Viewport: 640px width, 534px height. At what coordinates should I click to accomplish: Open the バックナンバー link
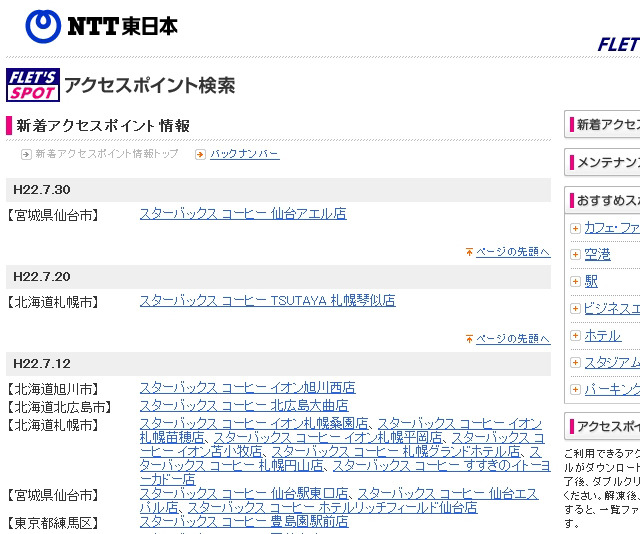[245, 154]
